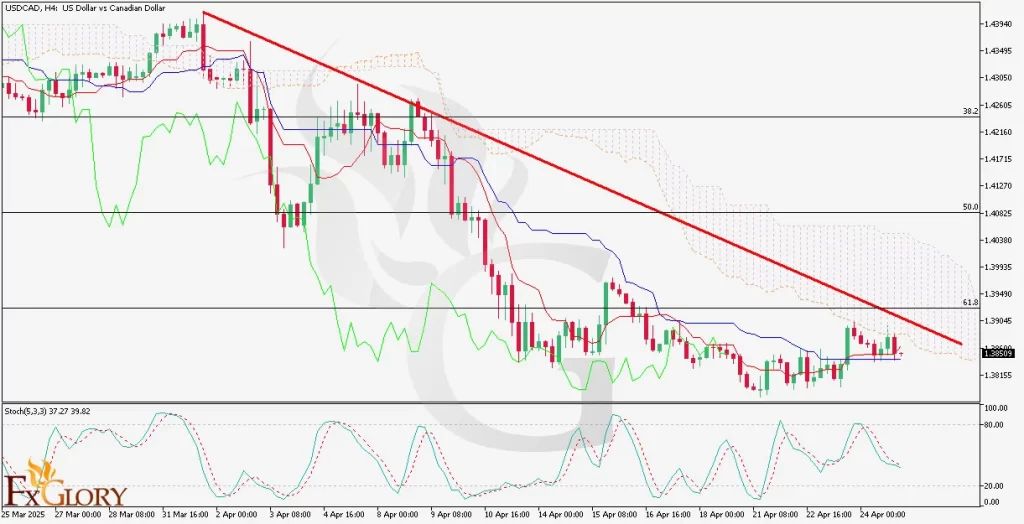Click the 16 Apr 16:00 time label
This screenshot has height=524, width=1024.
click(668, 514)
